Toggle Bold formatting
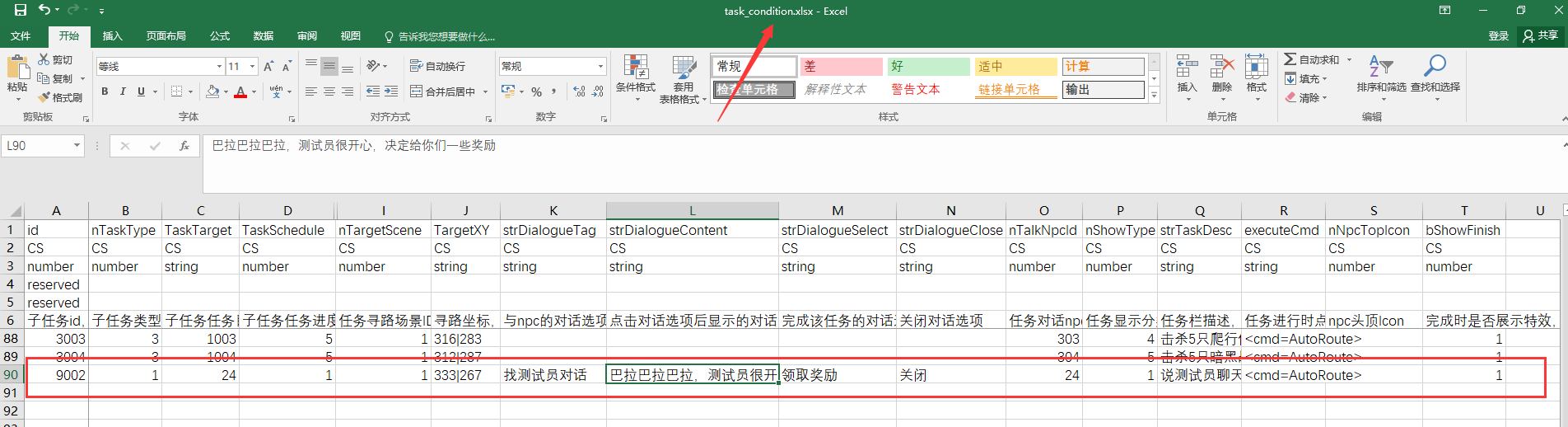 [105, 91]
